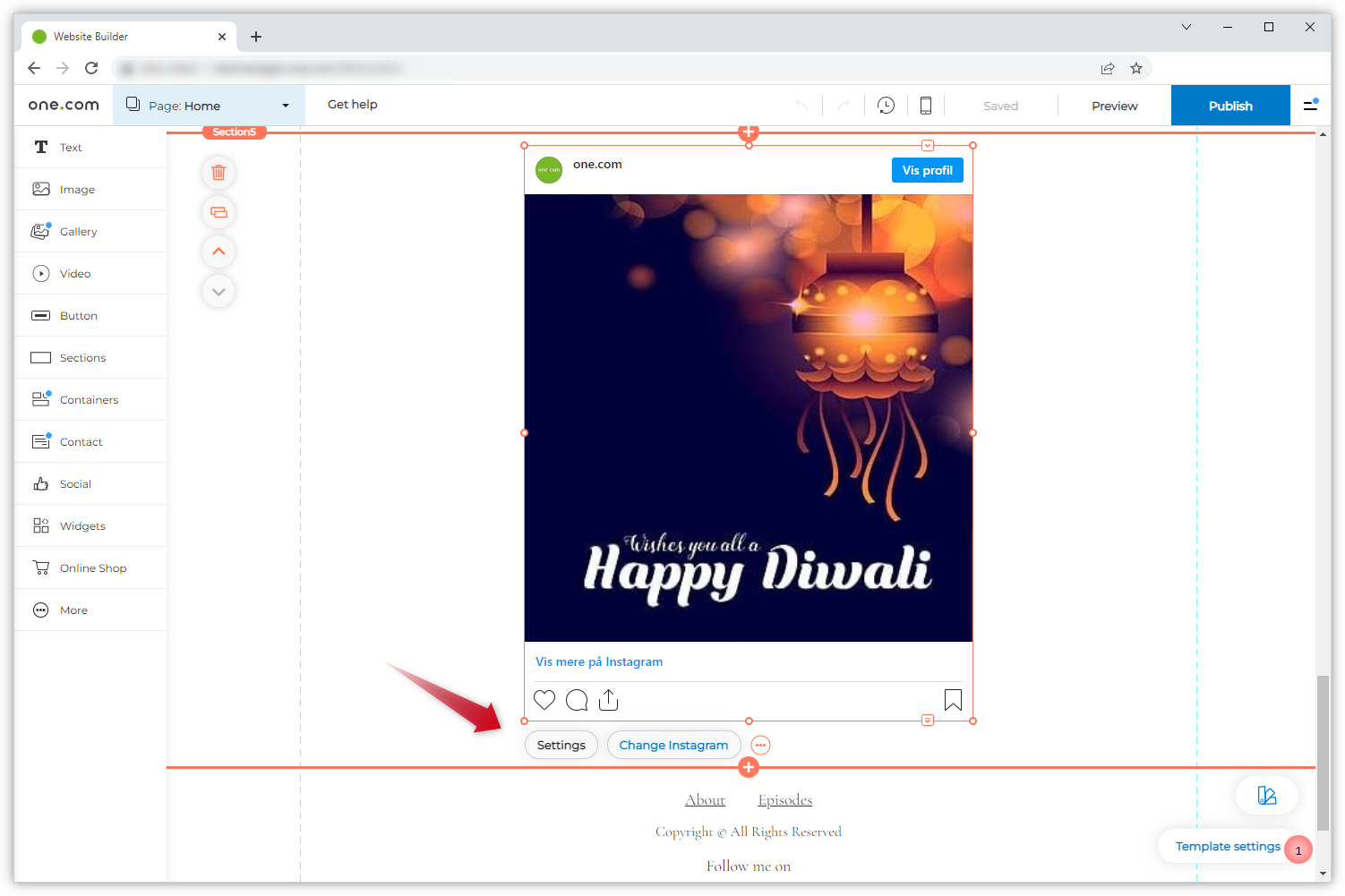Move the section up with the chevron
The height and width of the screenshot is (896, 1345).
(x=218, y=252)
